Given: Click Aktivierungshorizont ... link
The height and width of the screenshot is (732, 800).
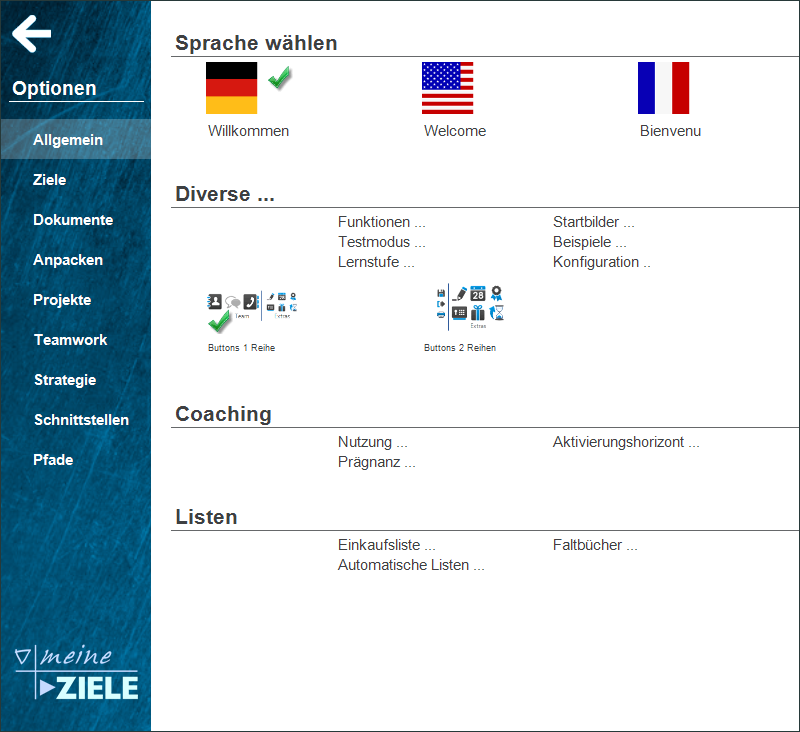Looking at the screenshot, I should coord(626,442).
